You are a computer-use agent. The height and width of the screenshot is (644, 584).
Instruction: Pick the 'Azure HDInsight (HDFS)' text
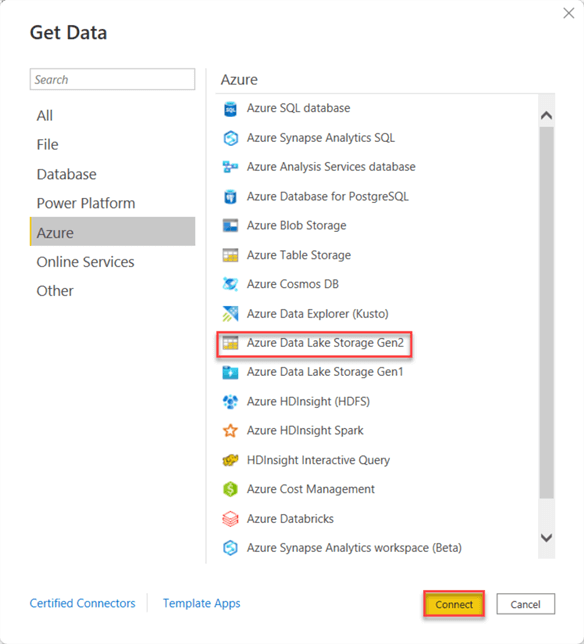308,401
